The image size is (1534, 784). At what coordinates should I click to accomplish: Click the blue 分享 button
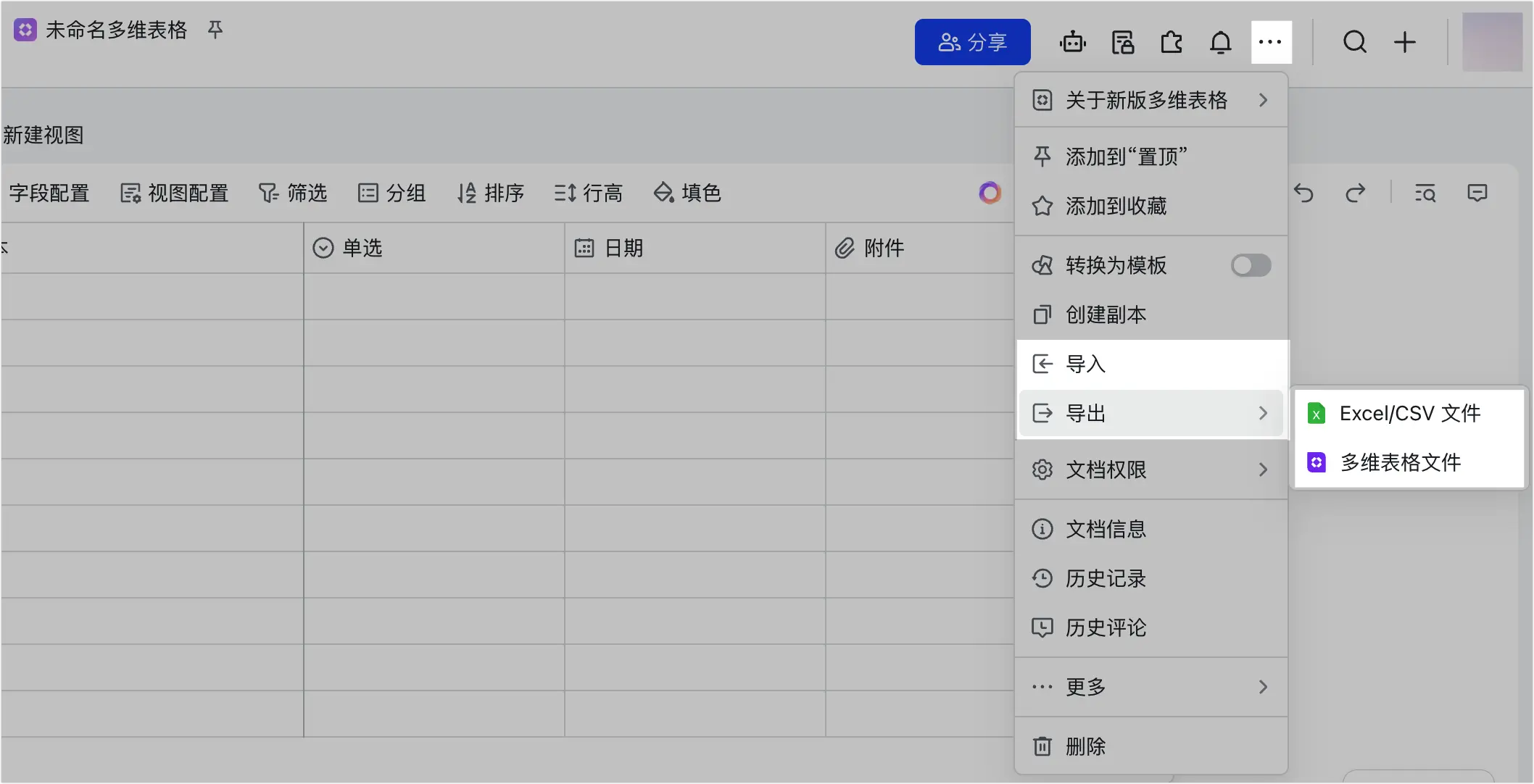pos(972,42)
